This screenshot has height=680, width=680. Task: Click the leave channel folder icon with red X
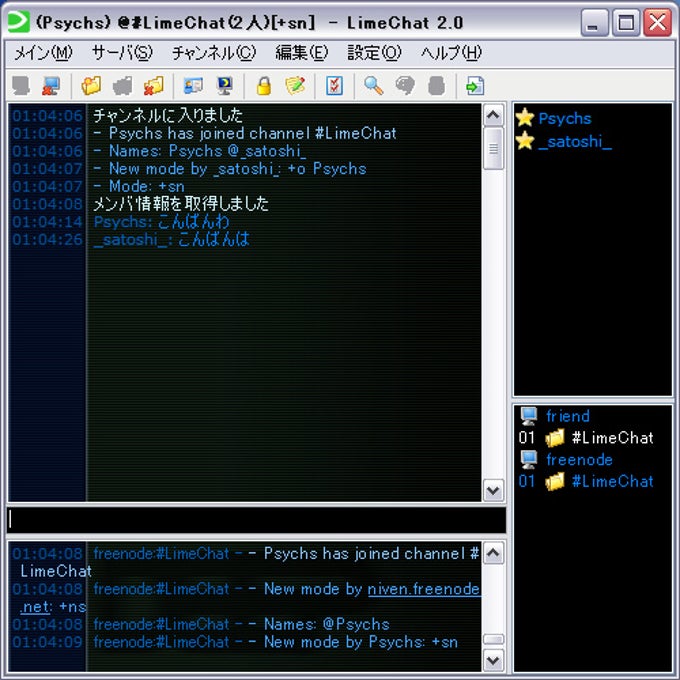point(154,85)
